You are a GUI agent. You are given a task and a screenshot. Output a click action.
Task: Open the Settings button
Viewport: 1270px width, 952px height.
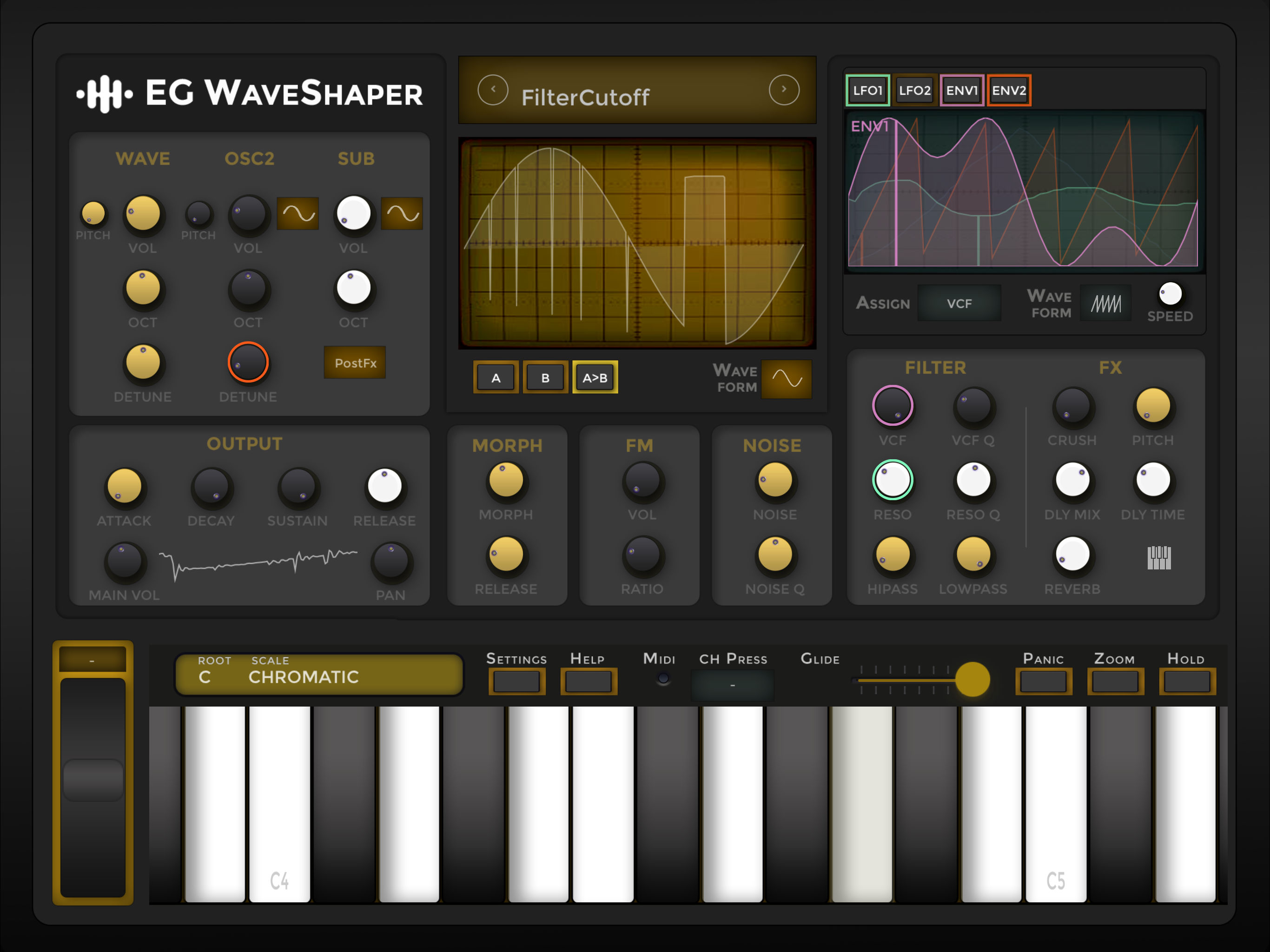pos(516,681)
